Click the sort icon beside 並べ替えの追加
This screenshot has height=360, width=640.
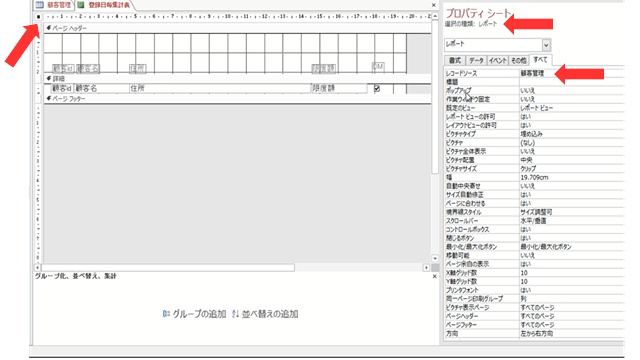pos(235,314)
